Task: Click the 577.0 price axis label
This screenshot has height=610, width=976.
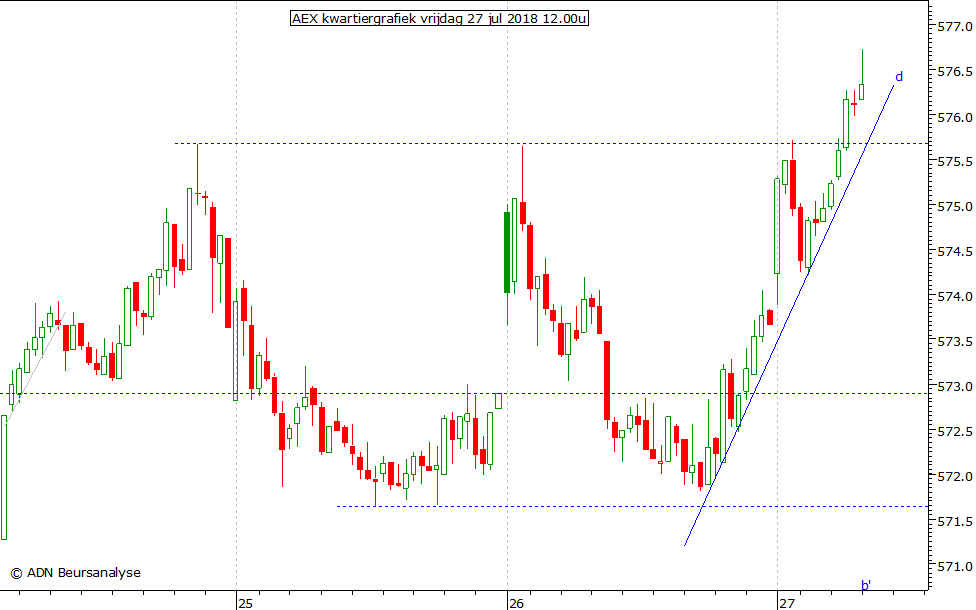Action: click(x=954, y=27)
